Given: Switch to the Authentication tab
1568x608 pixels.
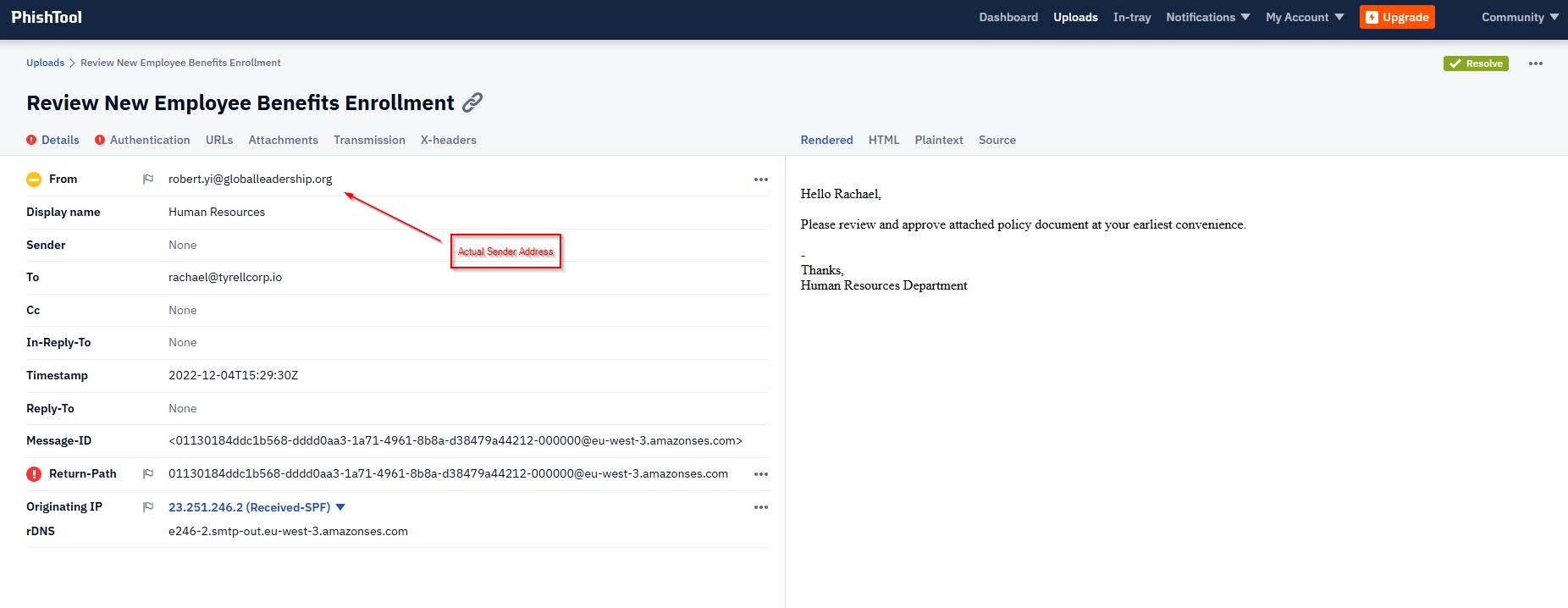Looking at the screenshot, I should tap(149, 140).
